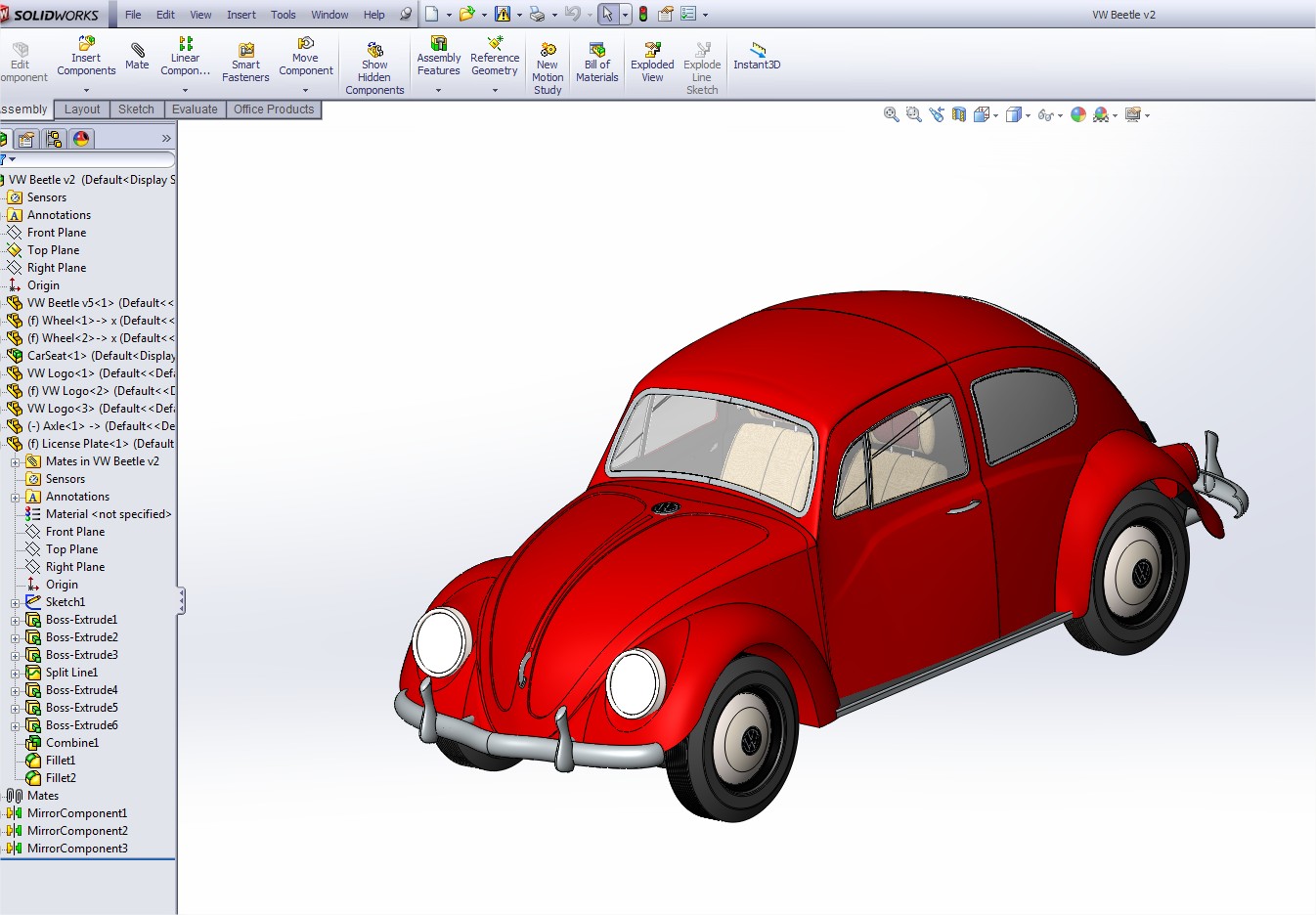Viewport: 1316px width, 915px height.
Task: Toggle Instant3D mode
Action: (757, 57)
